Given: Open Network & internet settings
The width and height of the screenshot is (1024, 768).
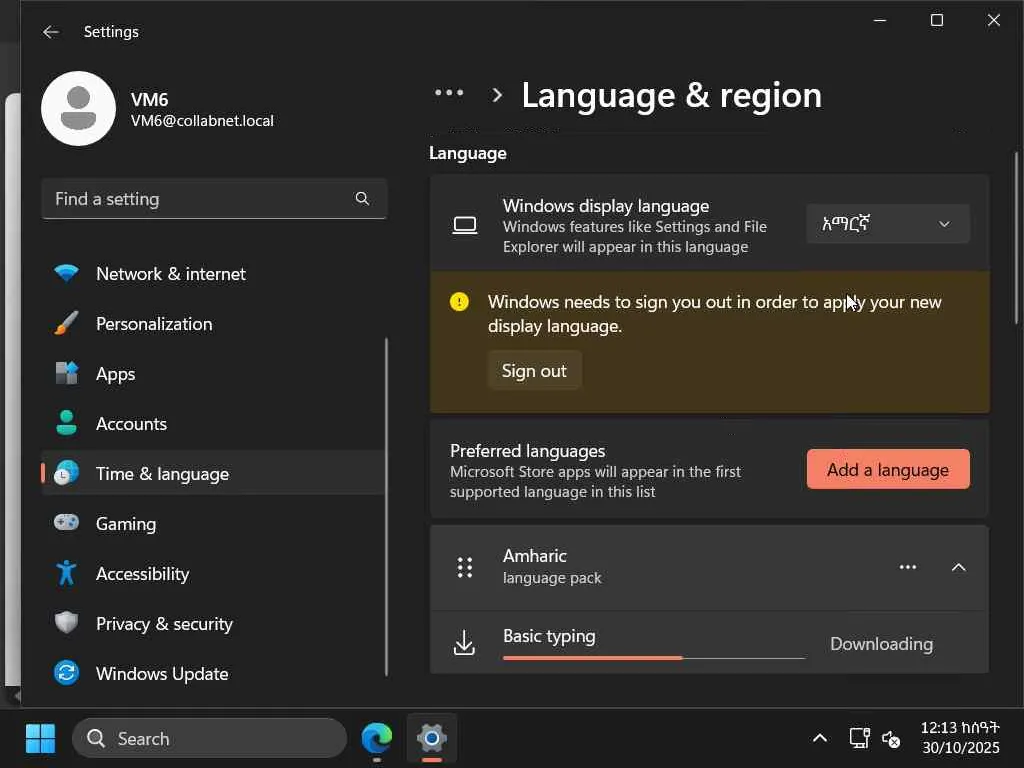Looking at the screenshot, I should 213,274.
